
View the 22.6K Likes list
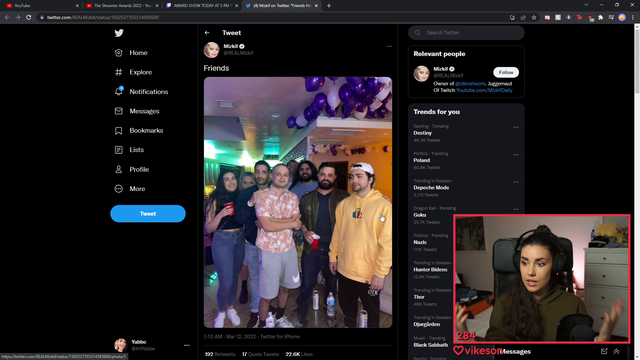point(299,354)
